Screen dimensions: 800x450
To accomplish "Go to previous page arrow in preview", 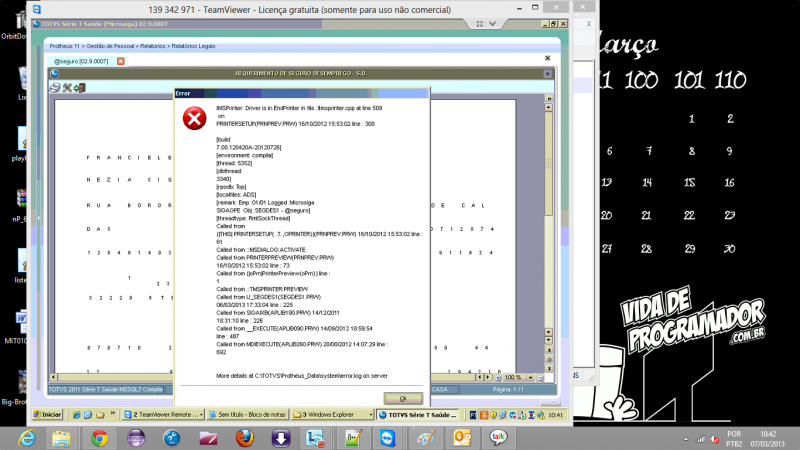I will pyautogui.click(x=479, y=378).
